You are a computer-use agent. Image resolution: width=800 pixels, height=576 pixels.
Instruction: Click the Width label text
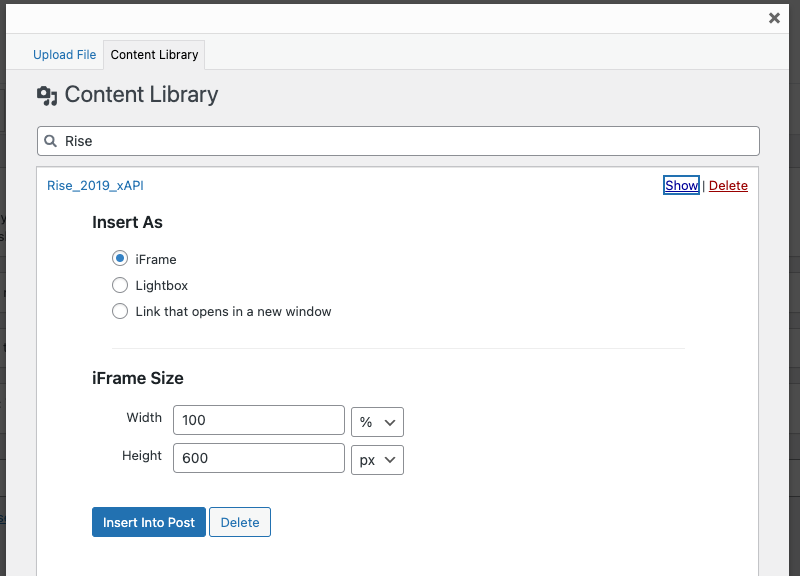point(144,418)
